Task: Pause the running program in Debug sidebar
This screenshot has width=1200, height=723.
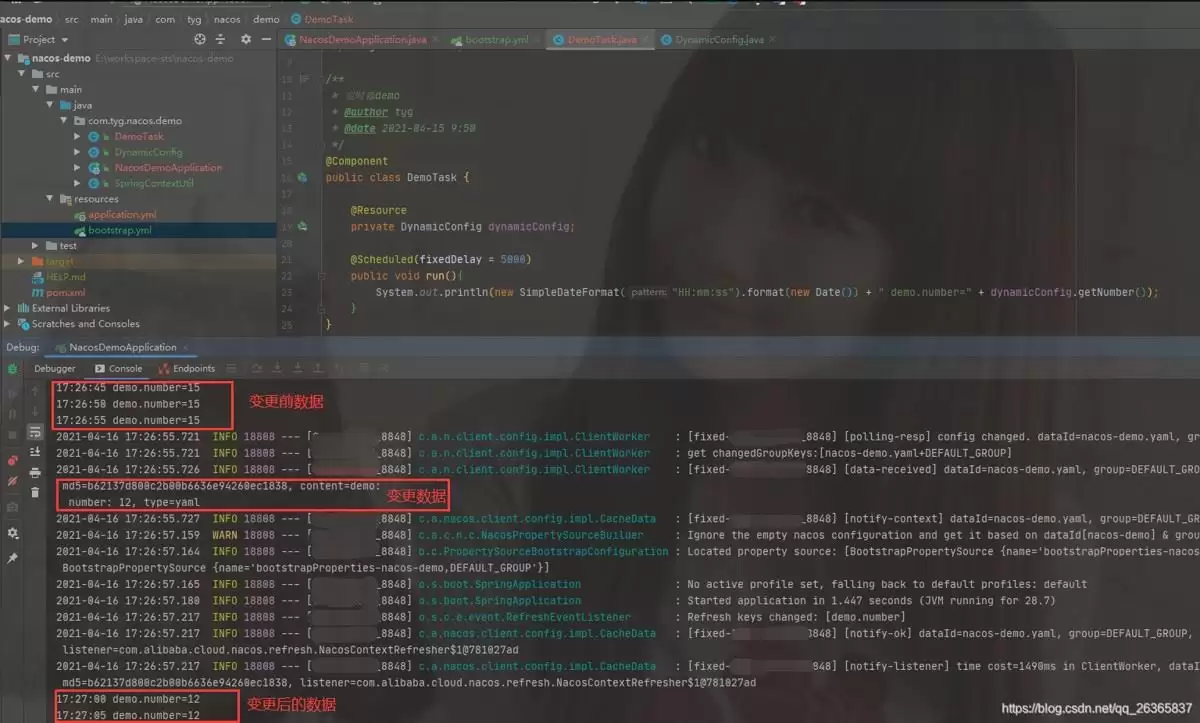Action: coord(13,413)
